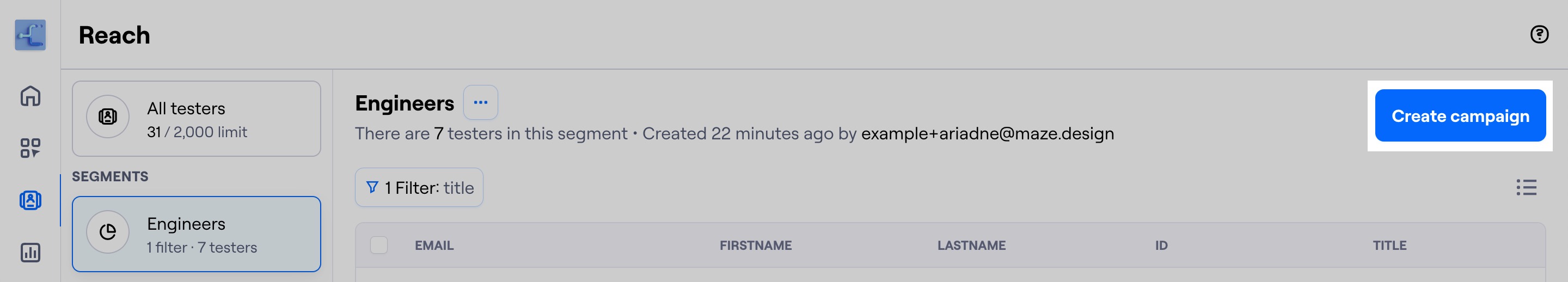Image resolution: width=1568 pixels, height=282 pixels.
Task: Select the All testers card
Action: (x=196, y=119)
